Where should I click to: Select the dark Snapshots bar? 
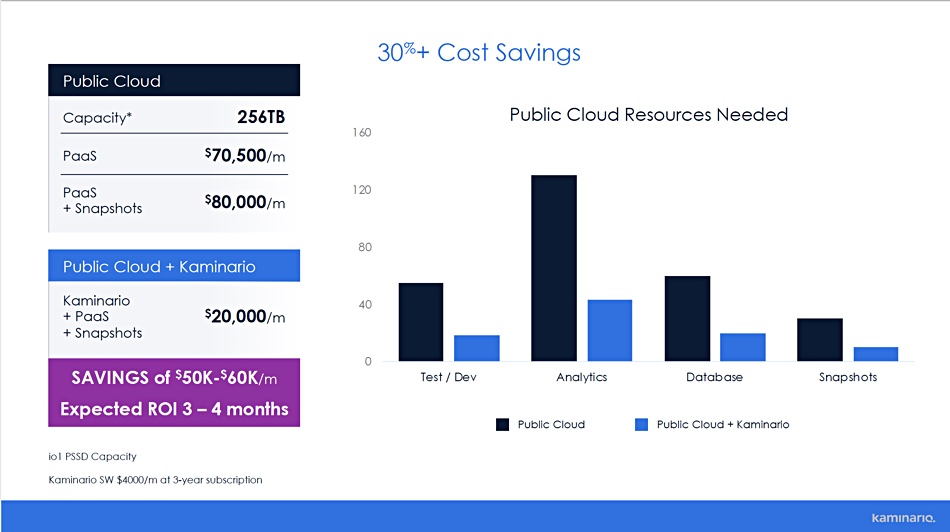pyautogui.click(x=820, y=340)
